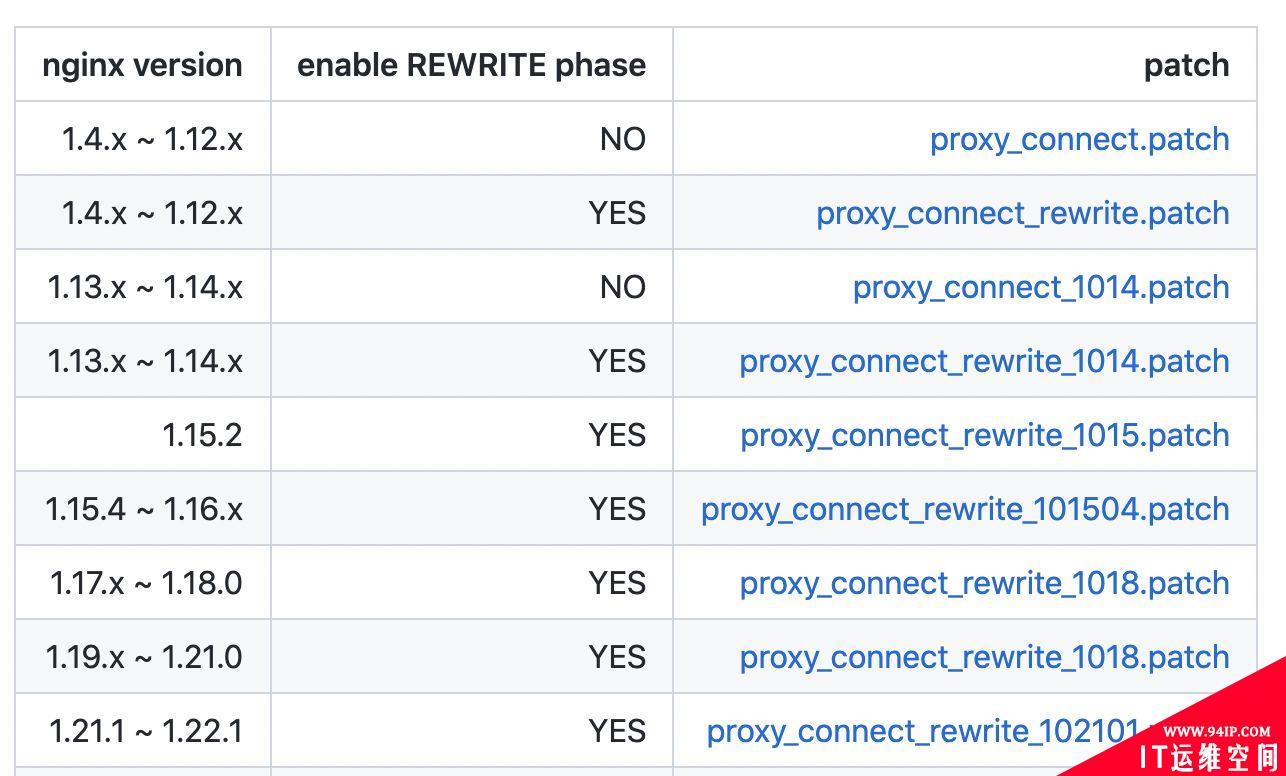Open the rewrite_1018 patch for 1.19.x ~ 1.21.0
Image resolution: width=1286 pixels, height=776 pixels.
[985, 657]
